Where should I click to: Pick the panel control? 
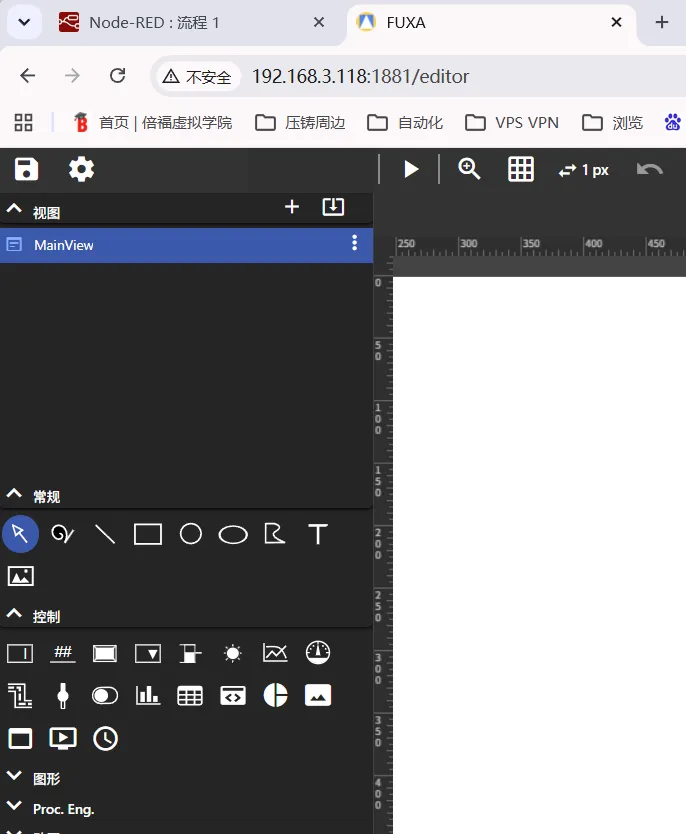(20, 739)
